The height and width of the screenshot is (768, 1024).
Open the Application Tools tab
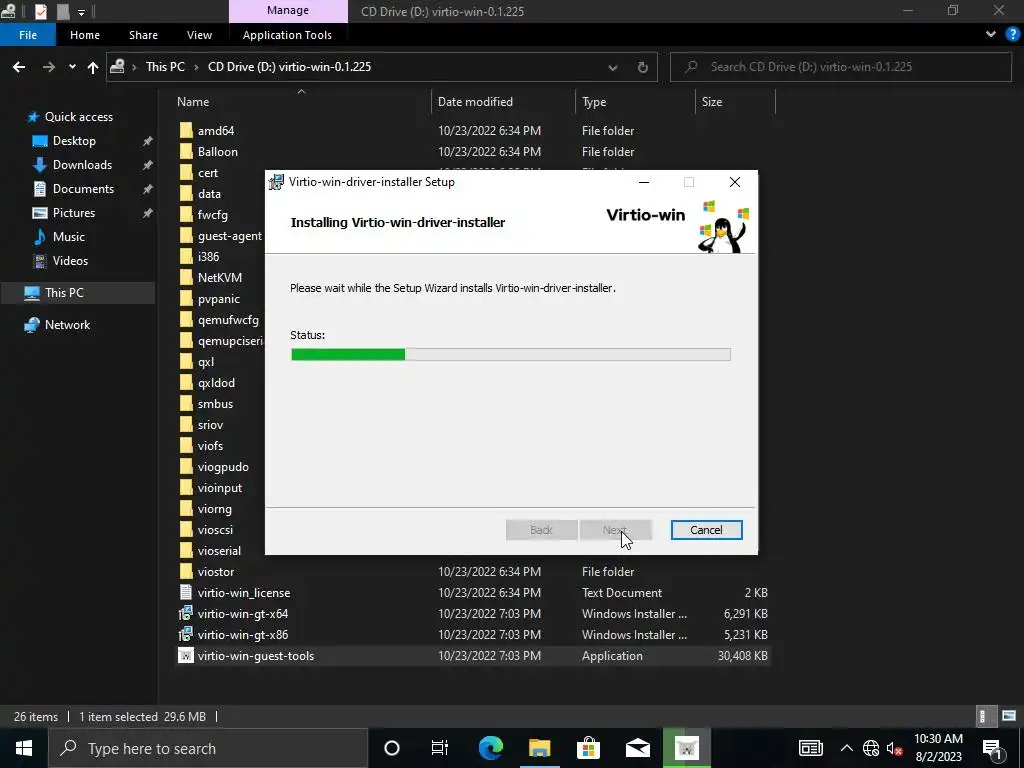click(x=287, y=35)
